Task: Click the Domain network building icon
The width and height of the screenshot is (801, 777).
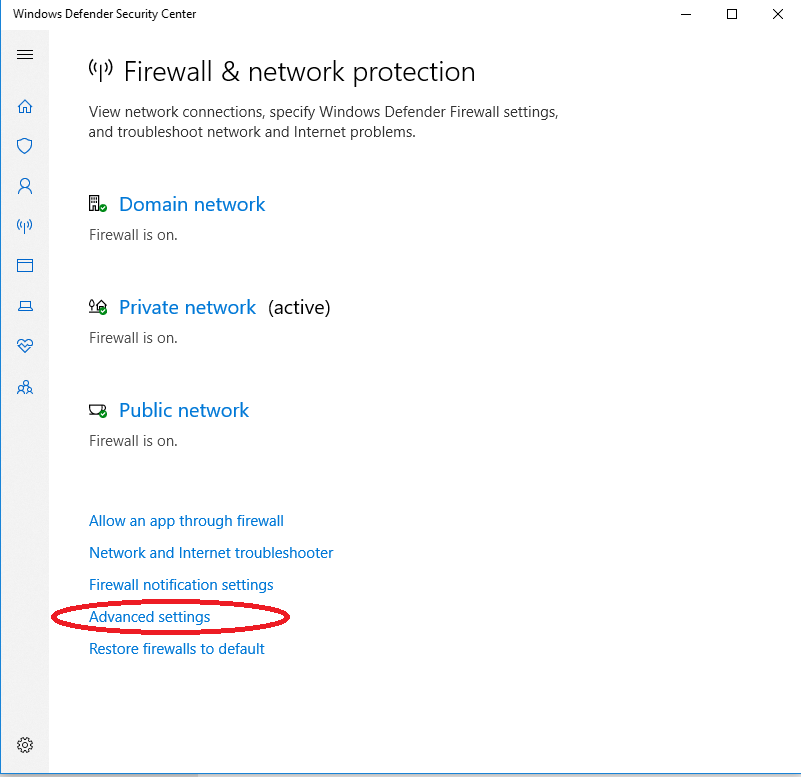Action: click(98, 204)
